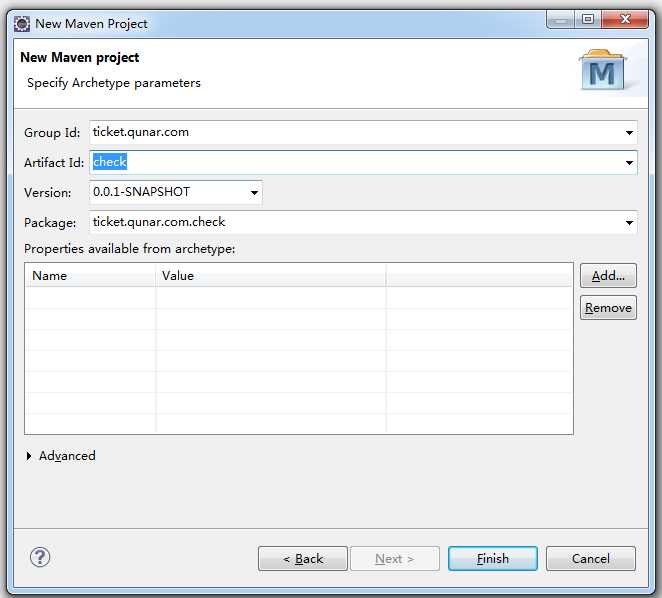Click the Add... button
This screenshot has height=598, width=662.
[x=608, y=276]
